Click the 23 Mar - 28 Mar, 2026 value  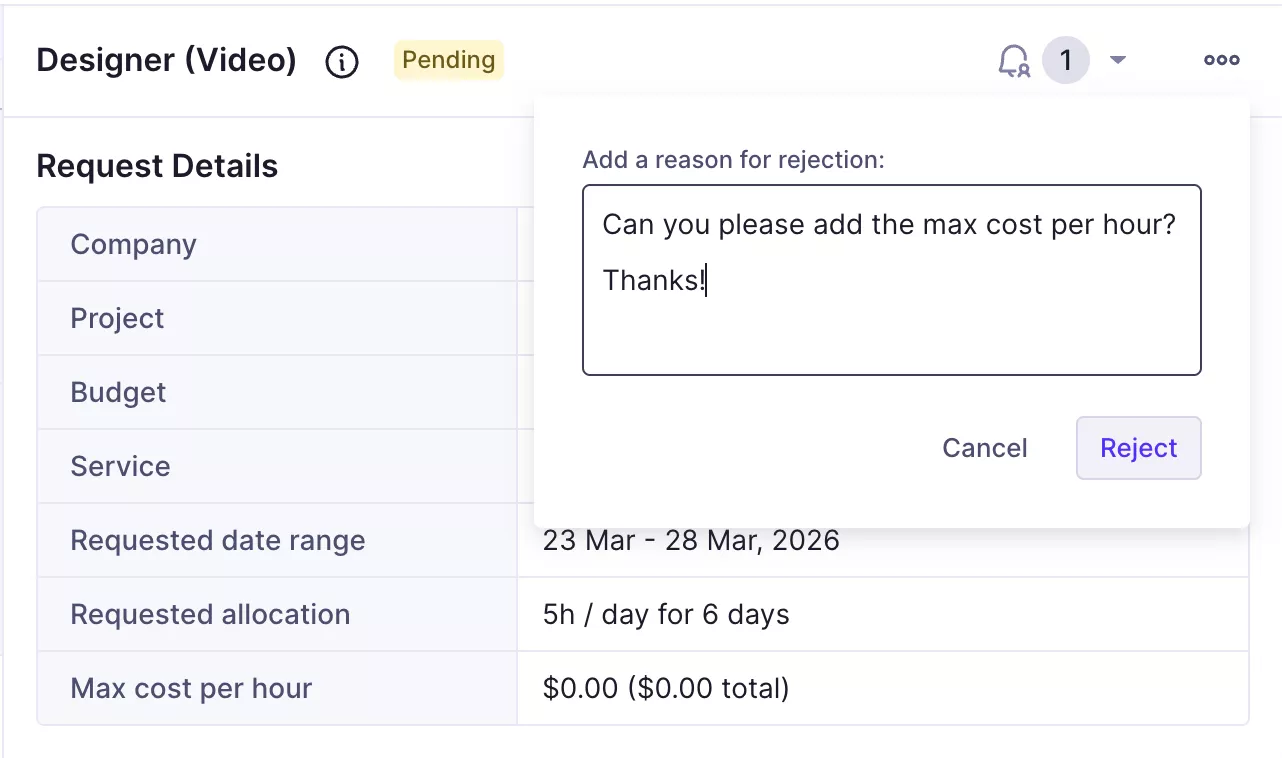(x=691, y=541)
